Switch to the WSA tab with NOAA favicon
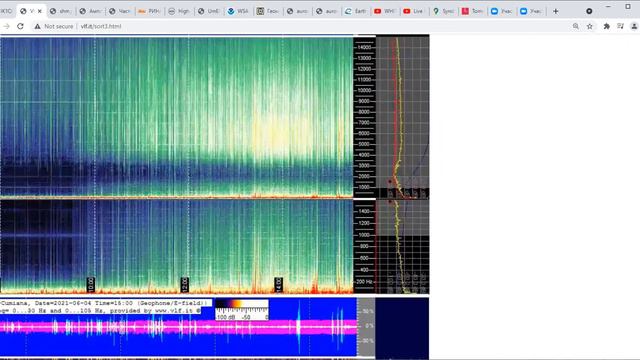Viewport: 640px width, 360px height. pos(238,11)
